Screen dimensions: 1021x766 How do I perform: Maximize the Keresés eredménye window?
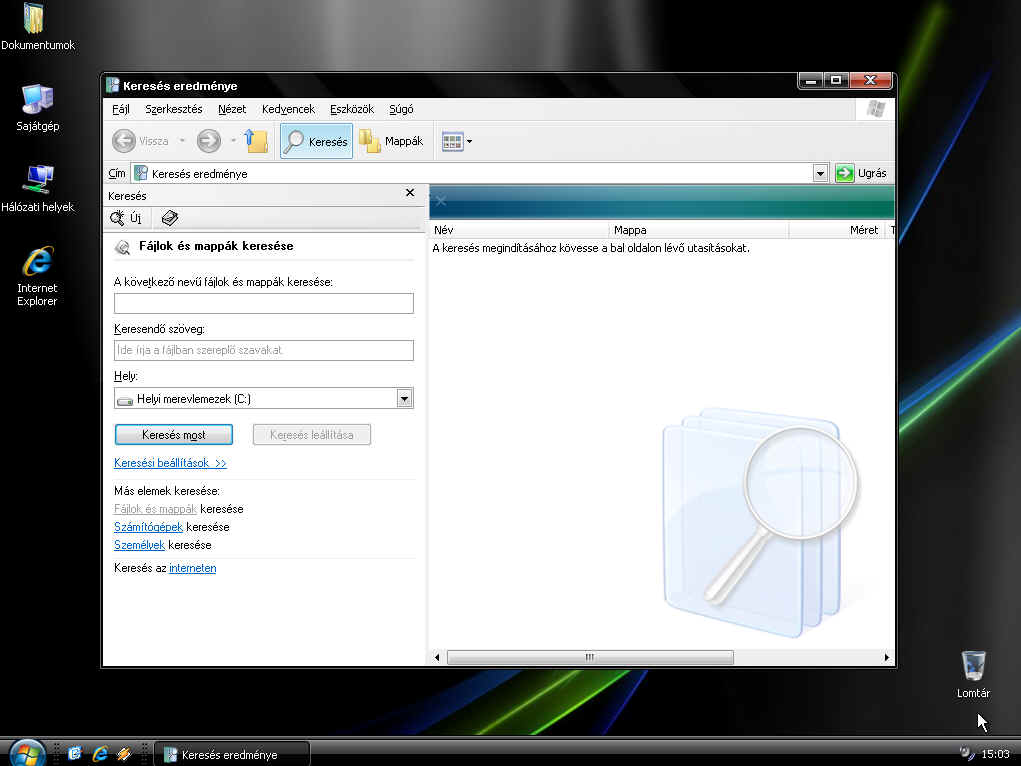click(x=836, y=81)
